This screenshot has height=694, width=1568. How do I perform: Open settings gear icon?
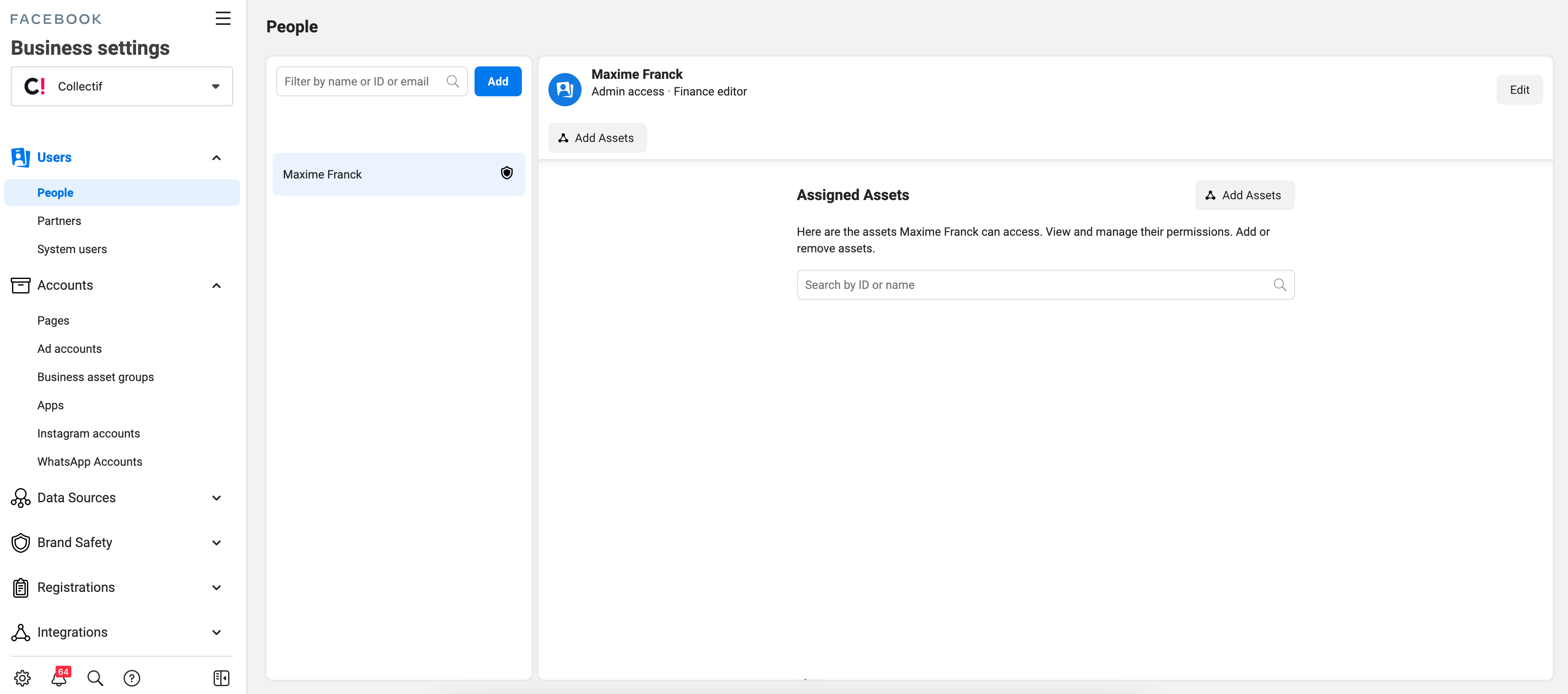pos(22,677)
